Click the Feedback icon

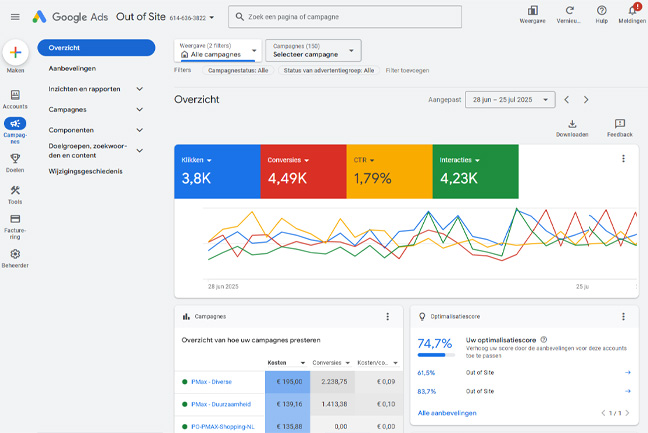[620, 124]
